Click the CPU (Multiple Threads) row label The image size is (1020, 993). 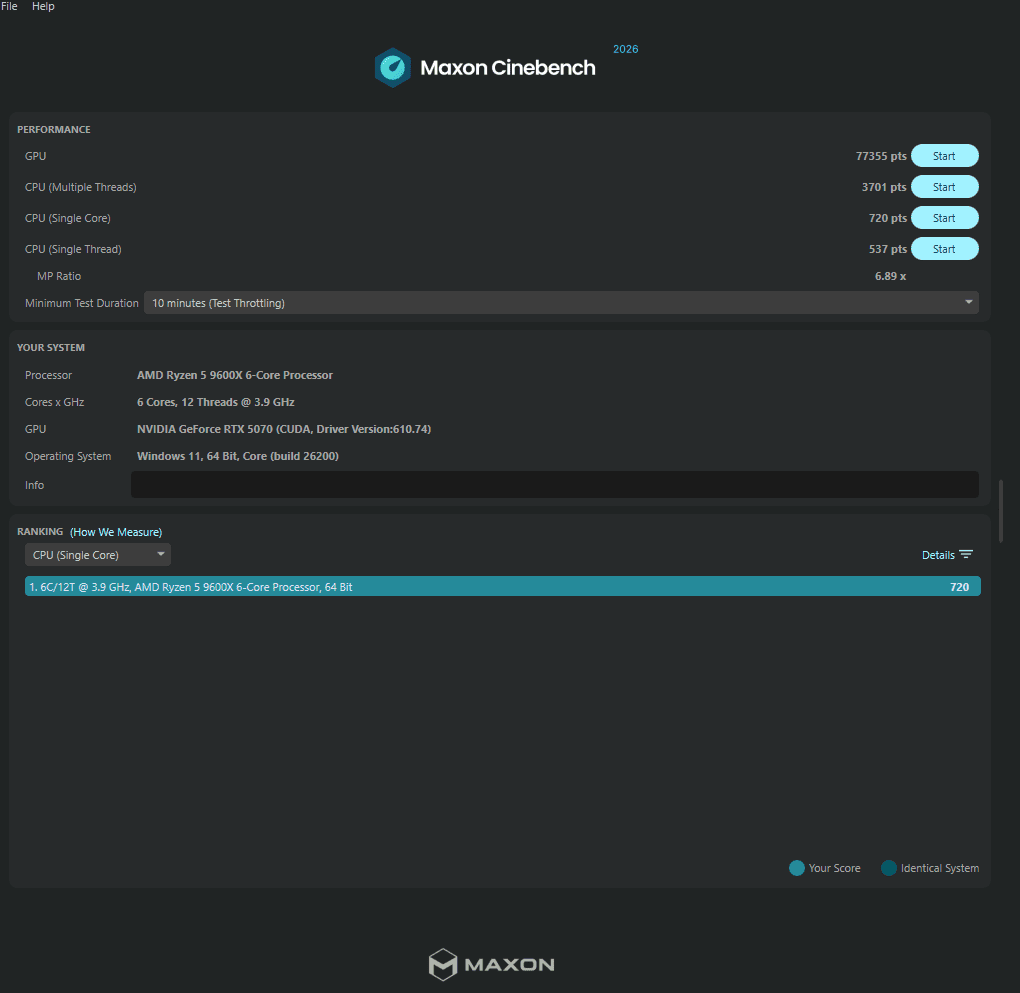[x=81, y=187]
